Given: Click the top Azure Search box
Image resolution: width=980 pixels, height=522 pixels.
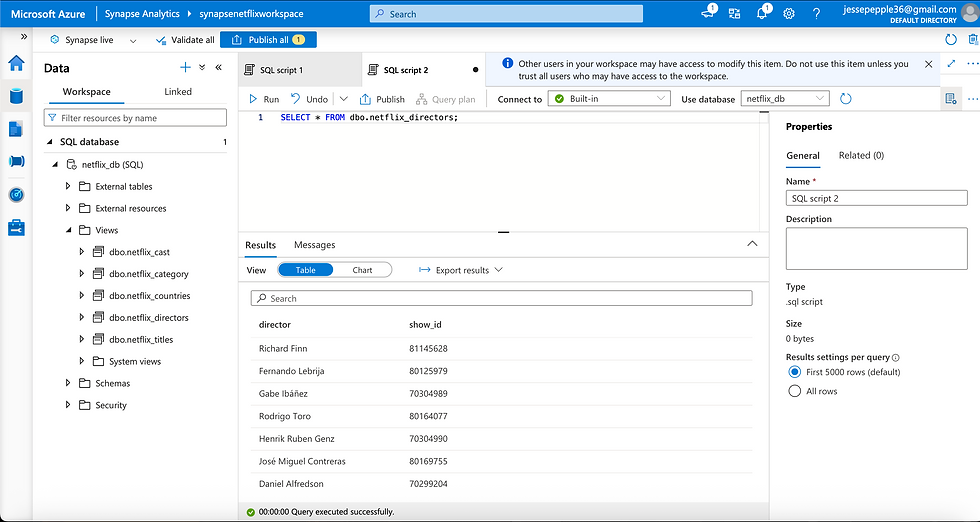Looking at the screenshot, I should point(506,14).
